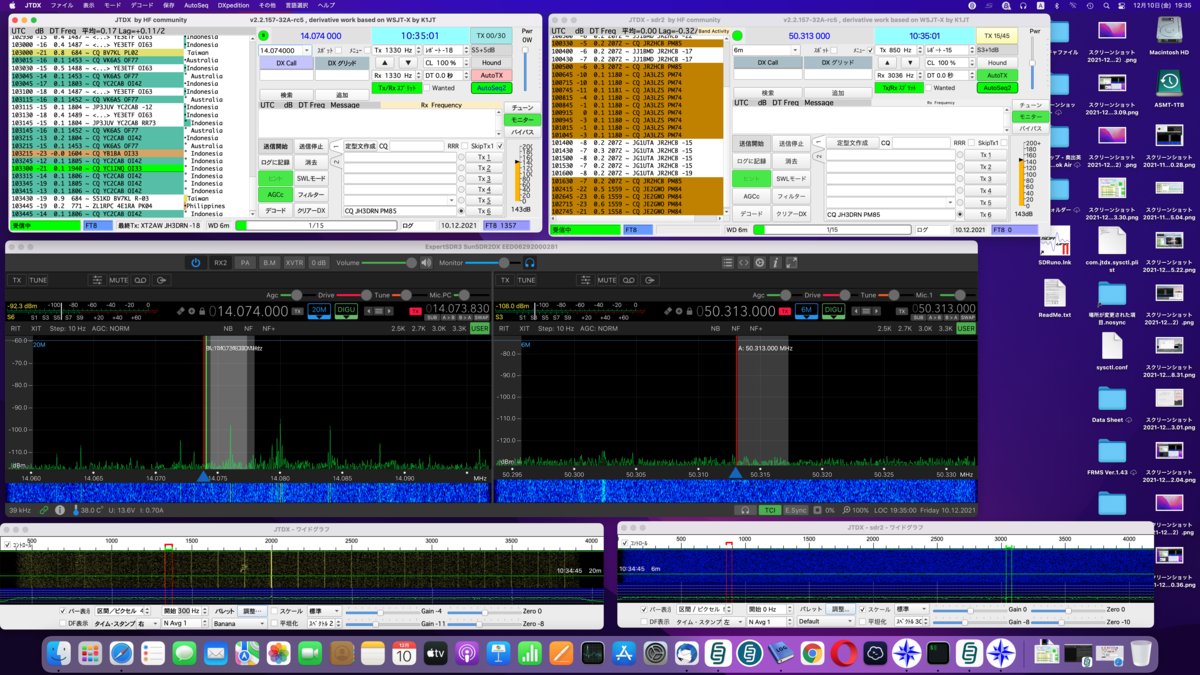Open DXpedition menu in menu bar

pos(234,5)
